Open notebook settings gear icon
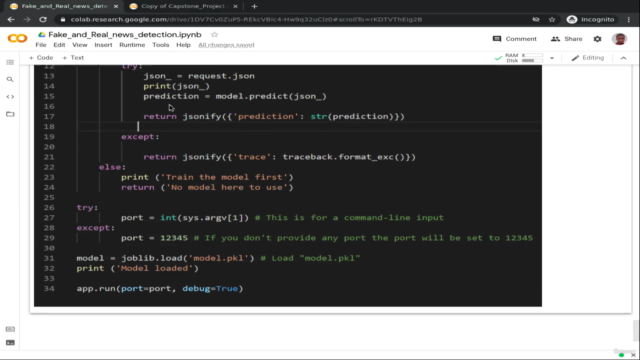640x360 pixels. [x=597, y=39]
